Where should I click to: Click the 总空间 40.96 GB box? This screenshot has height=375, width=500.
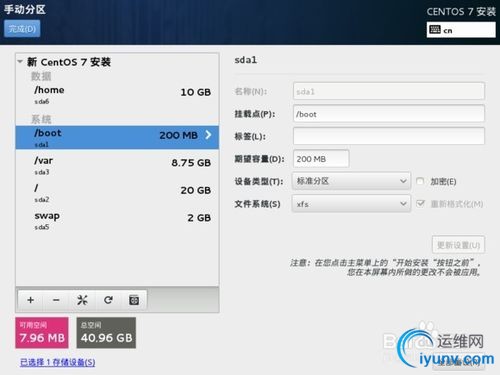click(x=106, y=333)
